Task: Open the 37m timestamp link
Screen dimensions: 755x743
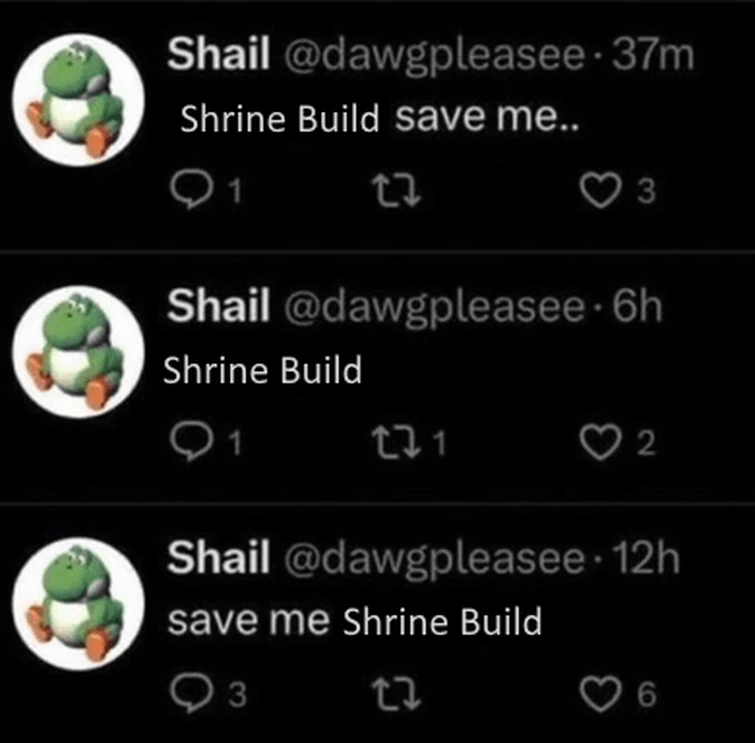Action: (653, 55)
